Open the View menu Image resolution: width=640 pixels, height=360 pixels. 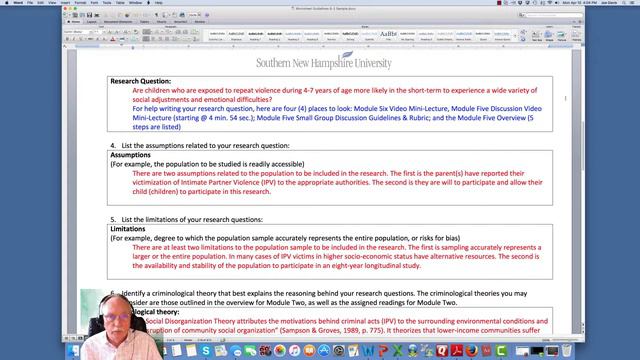[52, 2]
